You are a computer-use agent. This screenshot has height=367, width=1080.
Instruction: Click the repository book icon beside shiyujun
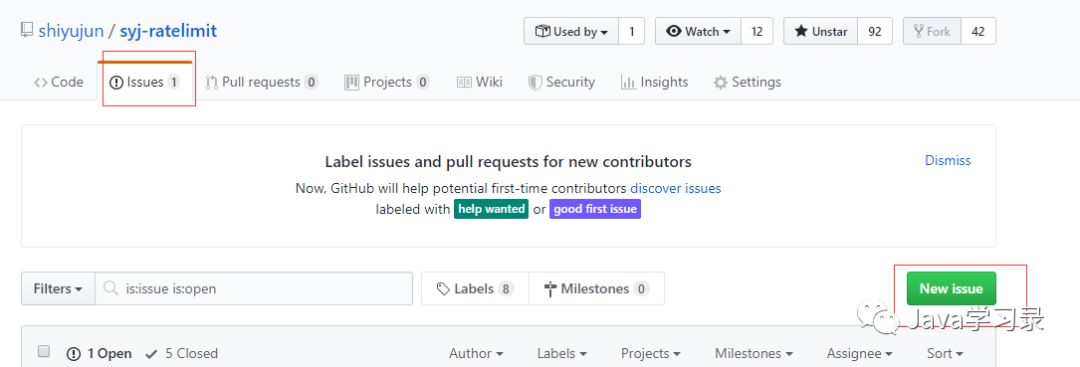26,30
